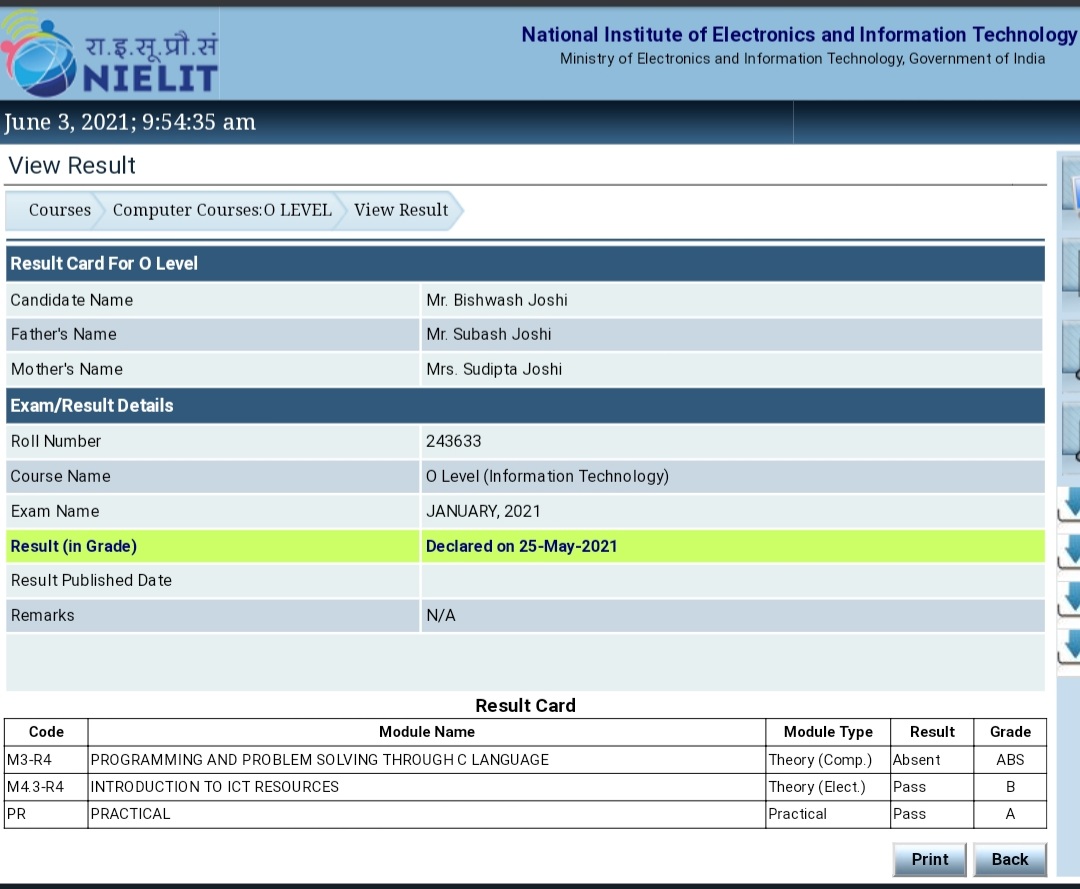Click the National Institute of Electronics title

(x=799, y=35)
